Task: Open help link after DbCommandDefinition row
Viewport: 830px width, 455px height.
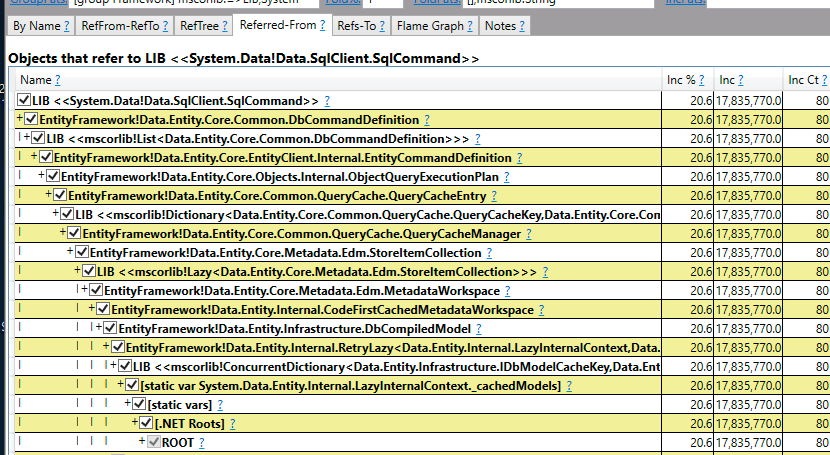Action: coord(427,120)
